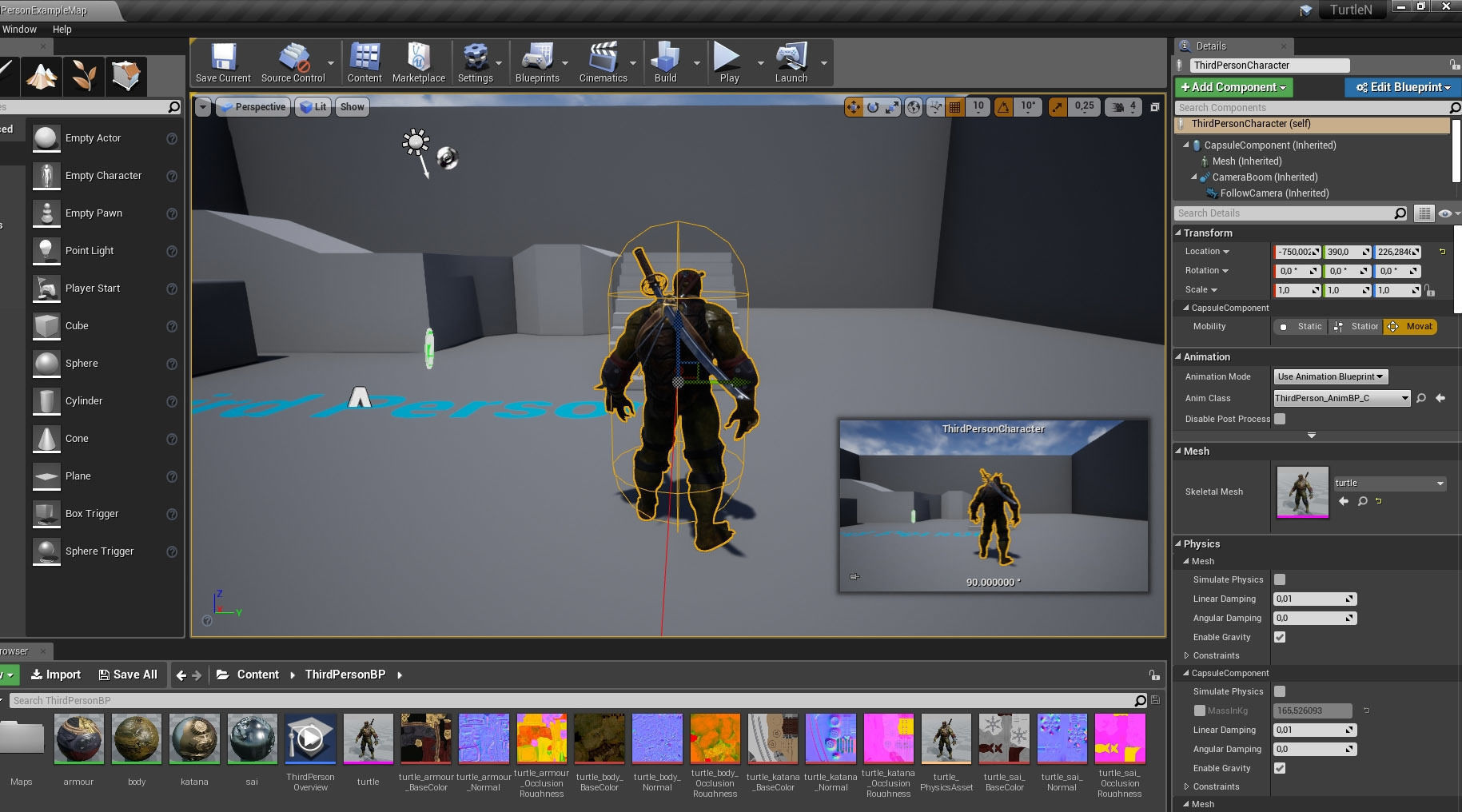Screen dimensions: 1462x812
Task: Start the level with the Play icon
Action: [x=729, y=62]
